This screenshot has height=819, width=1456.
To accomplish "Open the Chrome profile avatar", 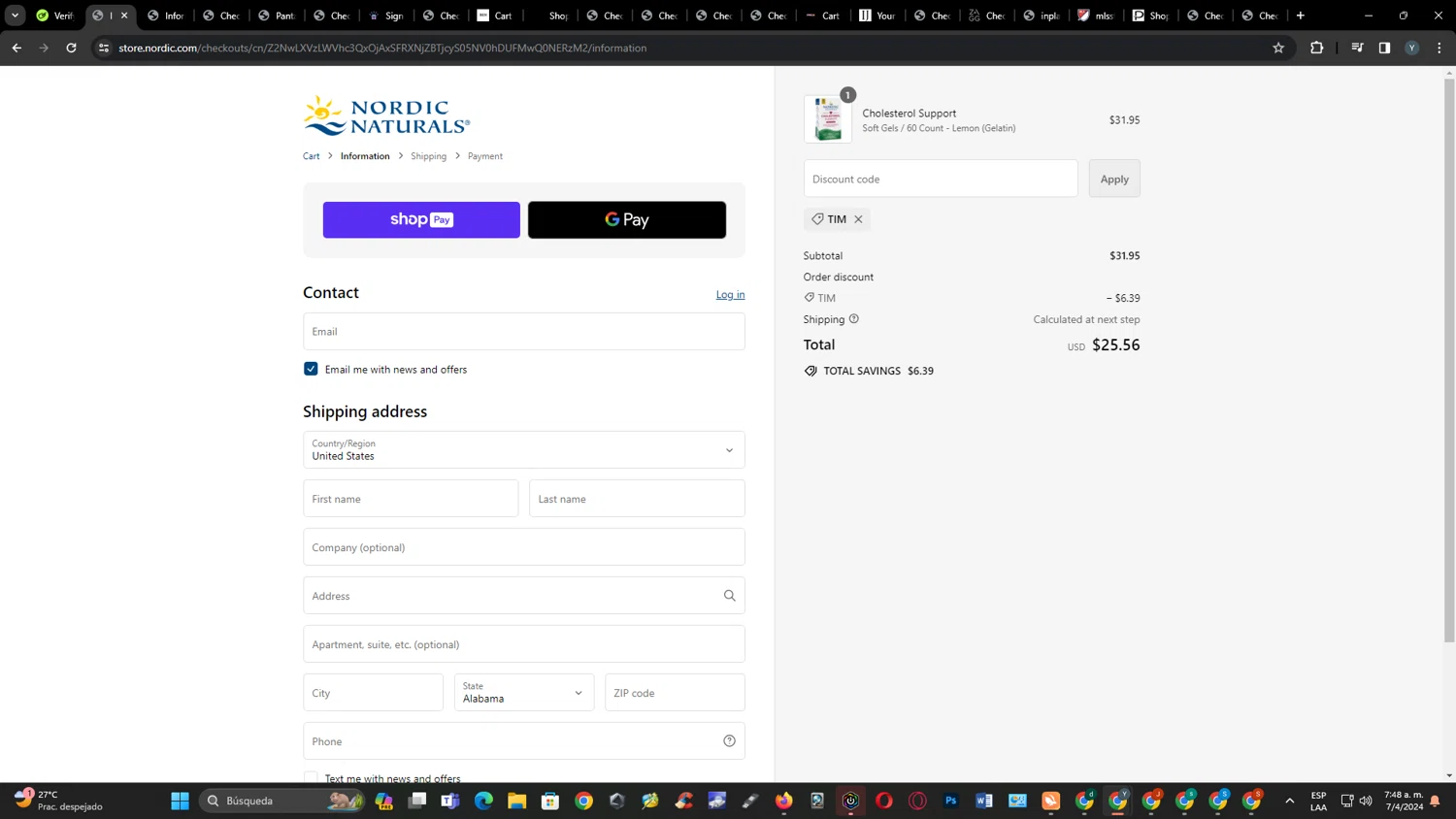I will pyautogui.click(x=1411, y=48).
